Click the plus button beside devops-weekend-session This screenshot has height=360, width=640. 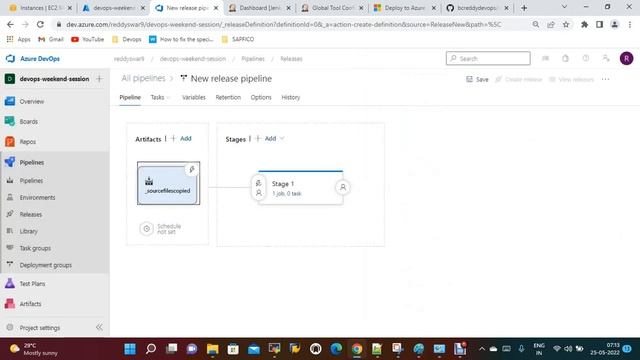[99, 79]
